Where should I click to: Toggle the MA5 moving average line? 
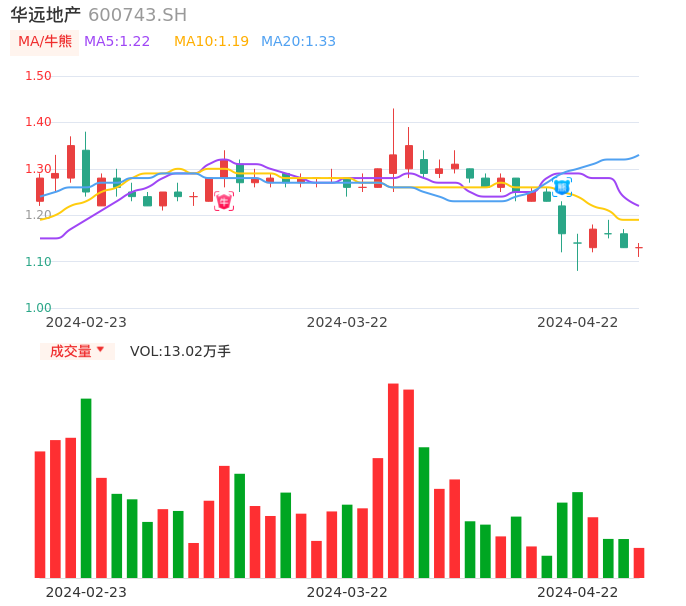pyautogui.click(x=117, y=42)
